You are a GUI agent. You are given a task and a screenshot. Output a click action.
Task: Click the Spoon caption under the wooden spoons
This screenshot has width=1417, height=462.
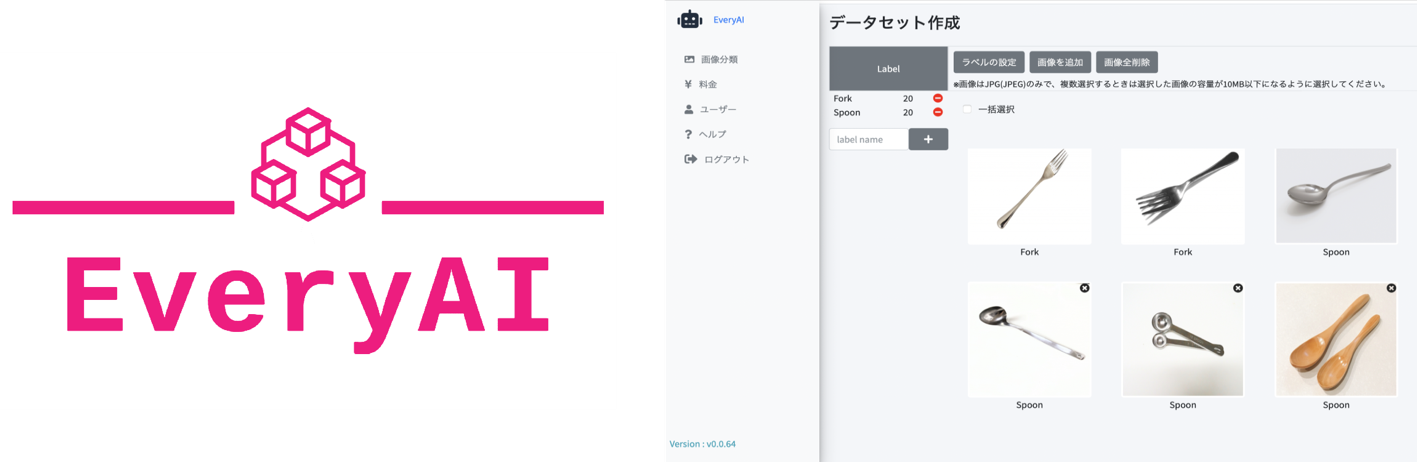tap(1335, 405)
